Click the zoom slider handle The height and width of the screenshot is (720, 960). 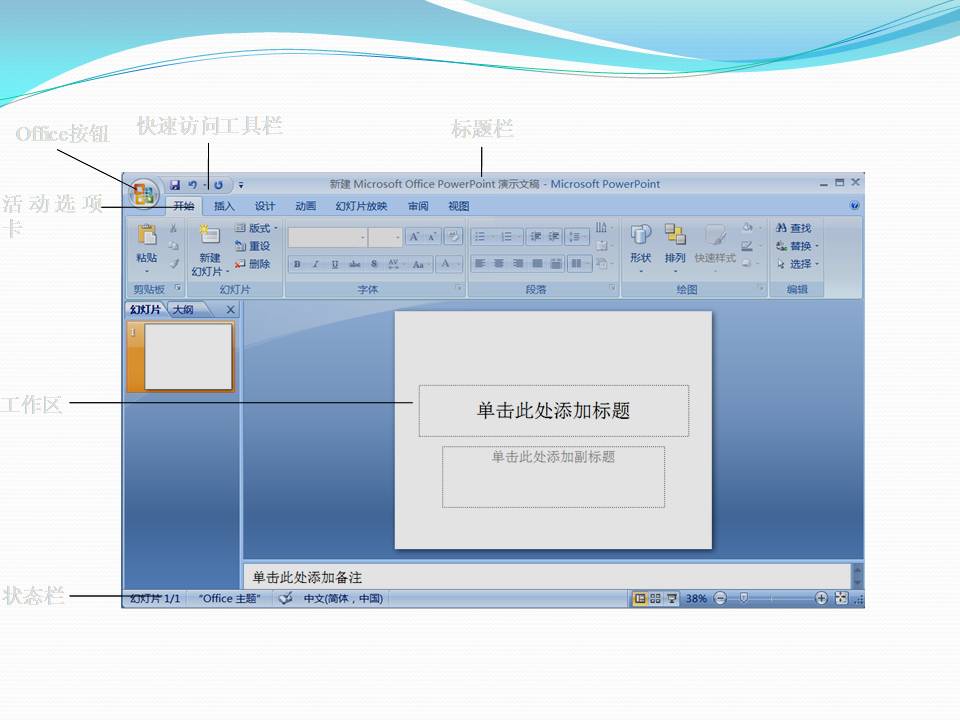tap(743, 597)
